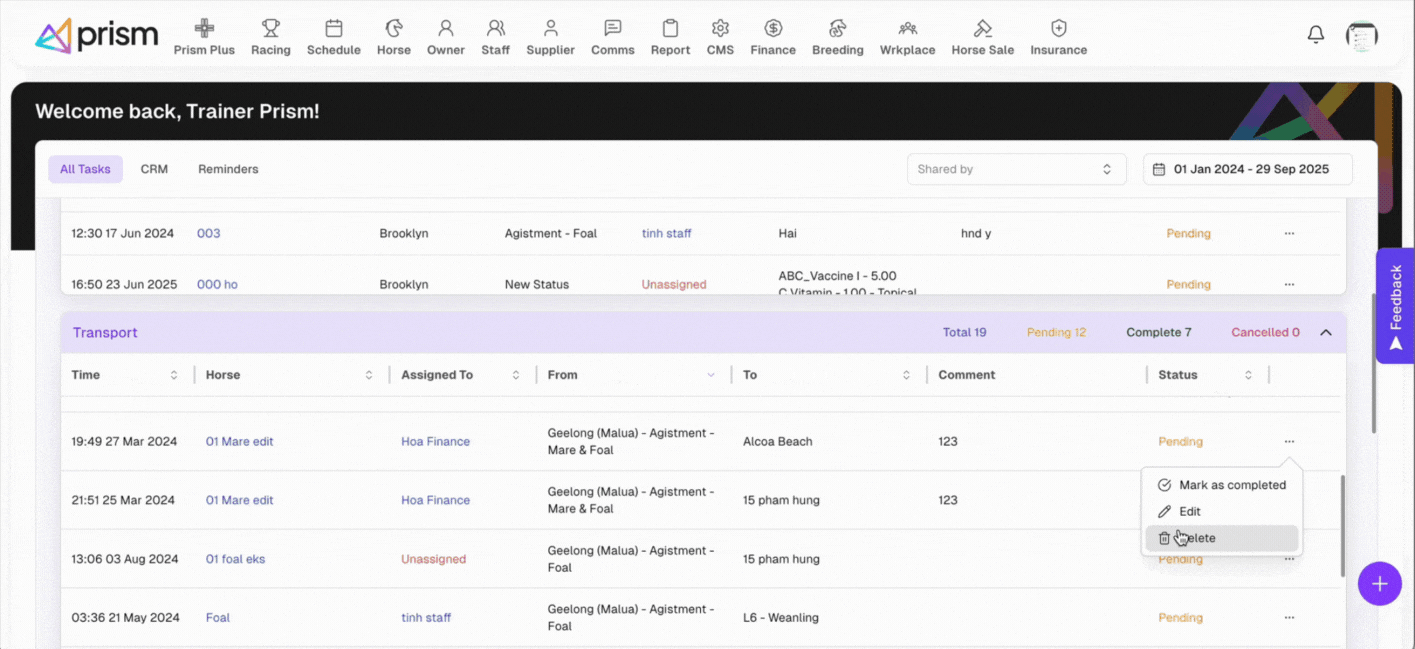Open the Horse Sale gavel icon

click(982, 29)
